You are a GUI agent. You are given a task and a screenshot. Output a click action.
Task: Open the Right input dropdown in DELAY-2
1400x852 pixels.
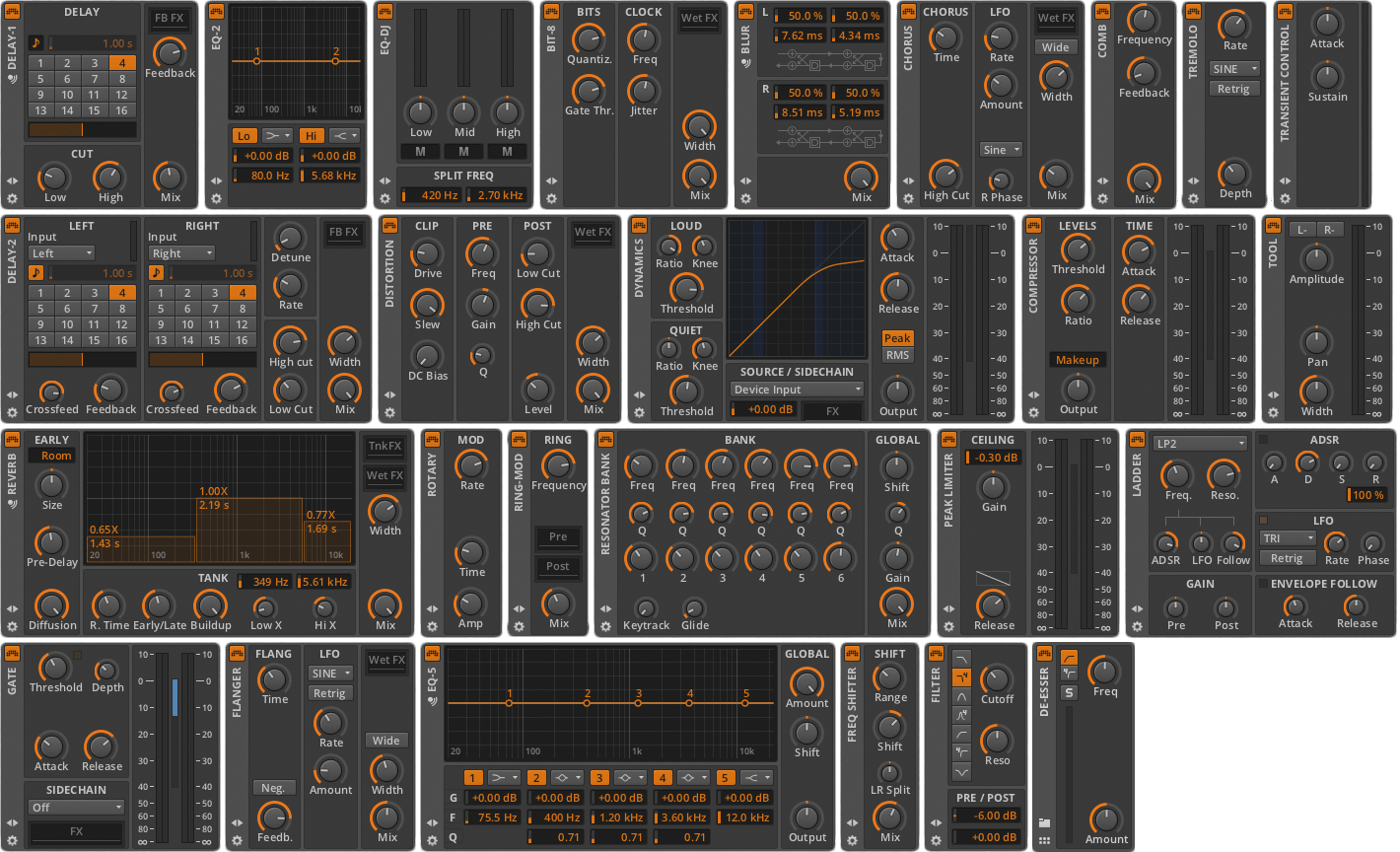[181, 253]
